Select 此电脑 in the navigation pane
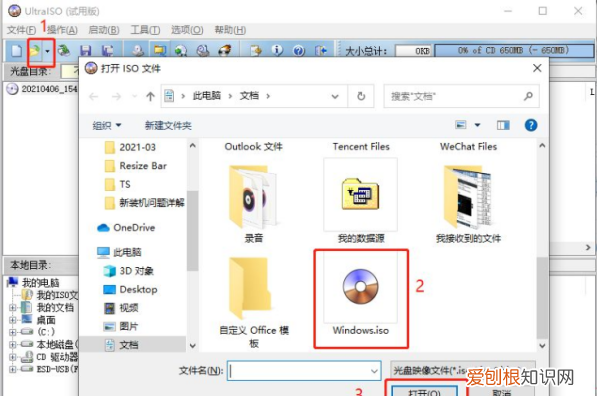 [x=119, y=252]
